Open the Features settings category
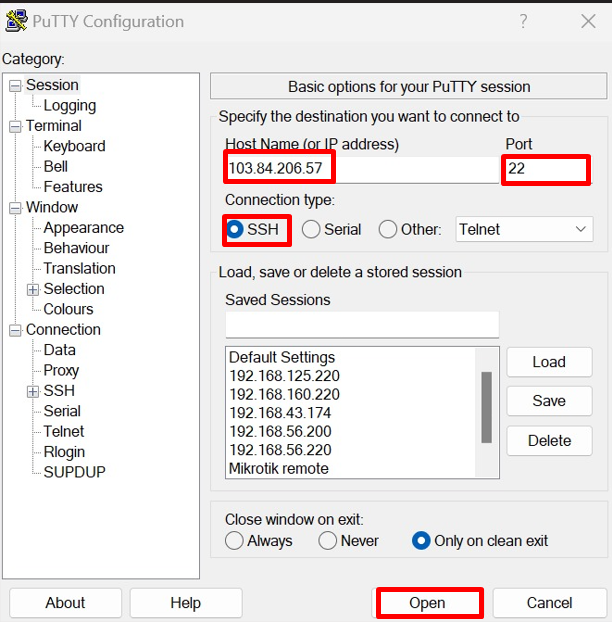The image size is (612, 622). click(73, 187)
